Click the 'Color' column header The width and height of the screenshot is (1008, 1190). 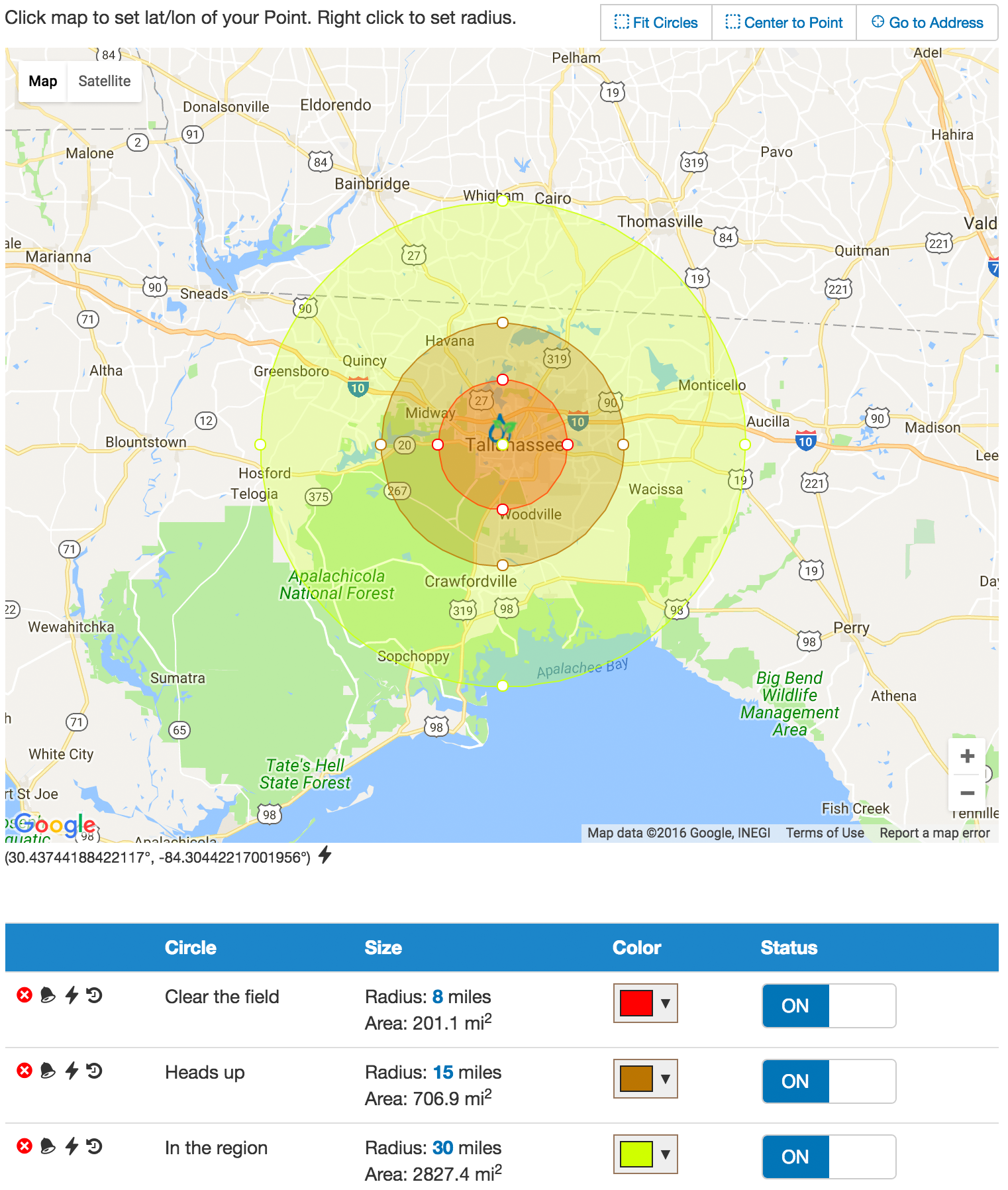(x=636, y=947)
